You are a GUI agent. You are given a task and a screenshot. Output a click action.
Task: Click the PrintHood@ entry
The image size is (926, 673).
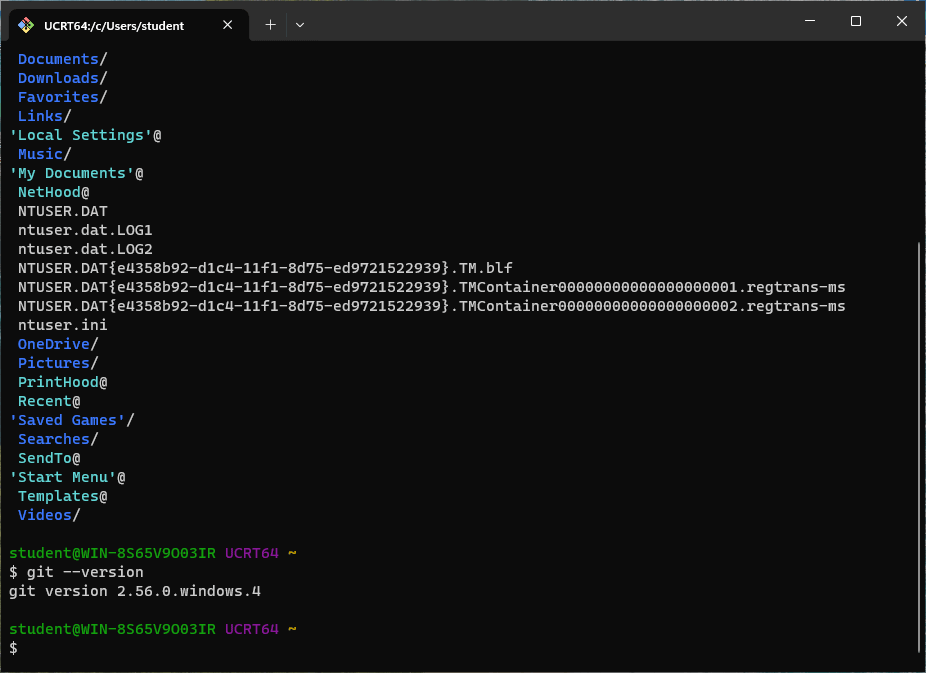63,382
